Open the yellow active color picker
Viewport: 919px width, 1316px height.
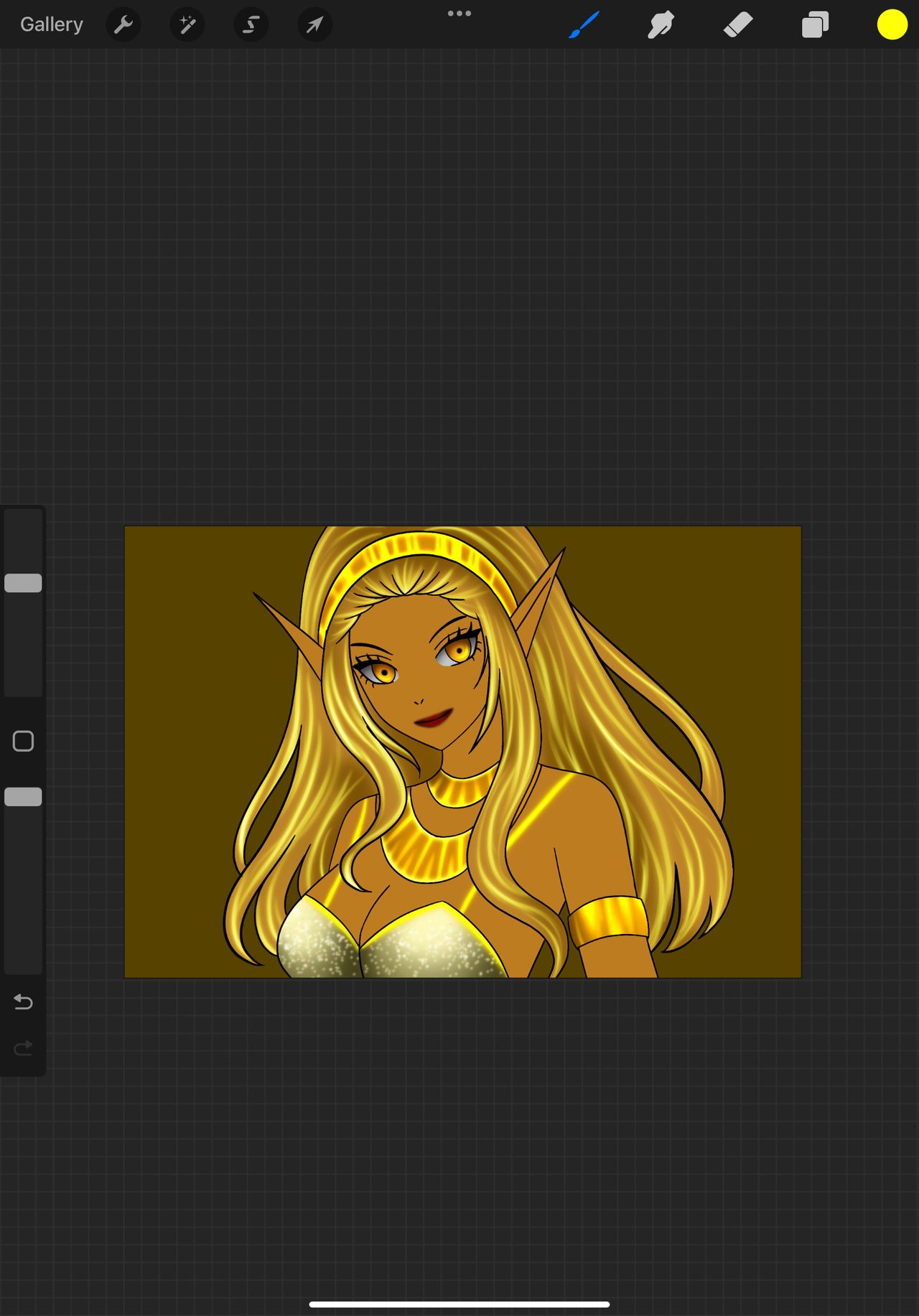892,24
